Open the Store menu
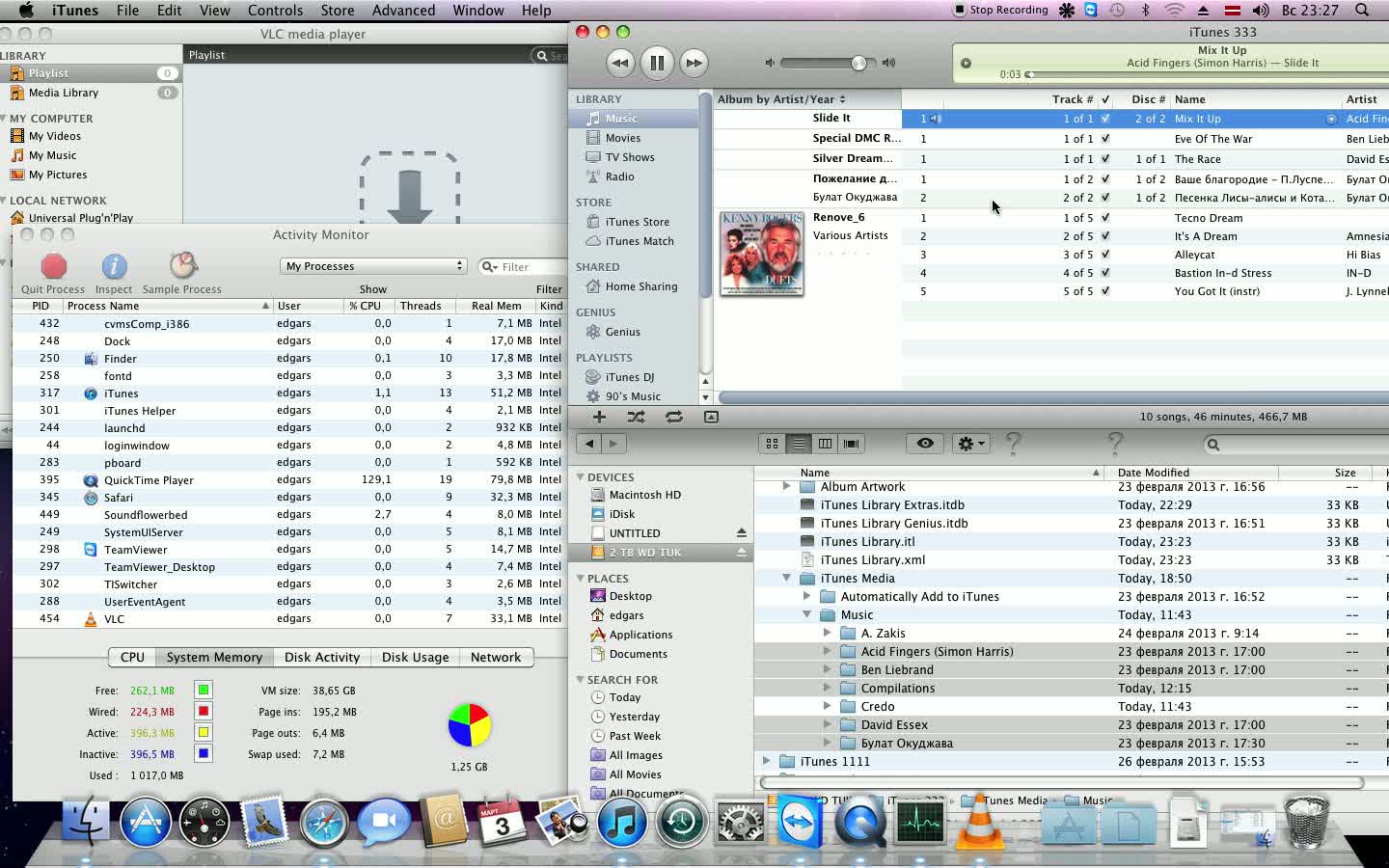Screen dimensions: 1389x868 (x=338, y=10)
